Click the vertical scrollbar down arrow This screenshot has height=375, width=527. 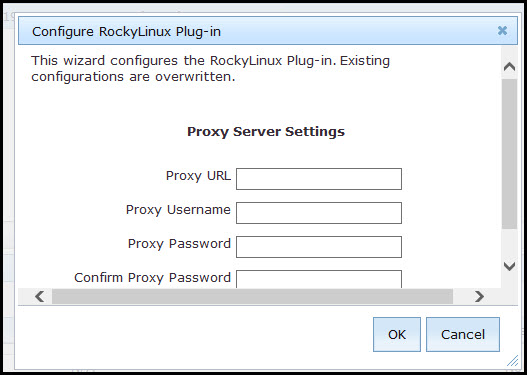510,266
